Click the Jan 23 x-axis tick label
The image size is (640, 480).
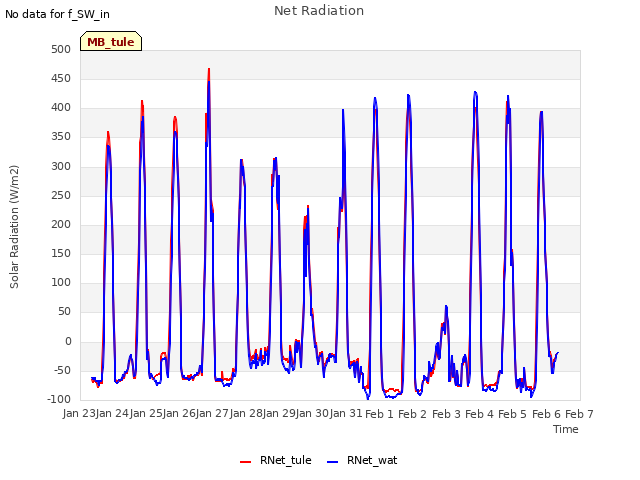(79, 413)
